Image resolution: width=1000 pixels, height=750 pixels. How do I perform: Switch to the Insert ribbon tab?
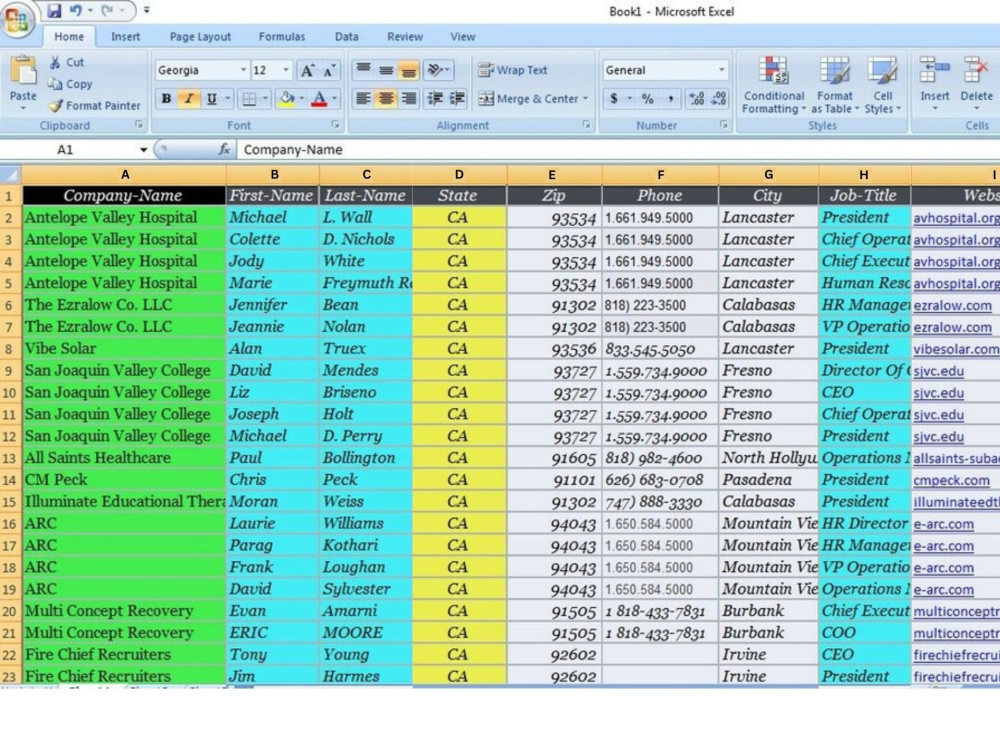coord(126,37)
